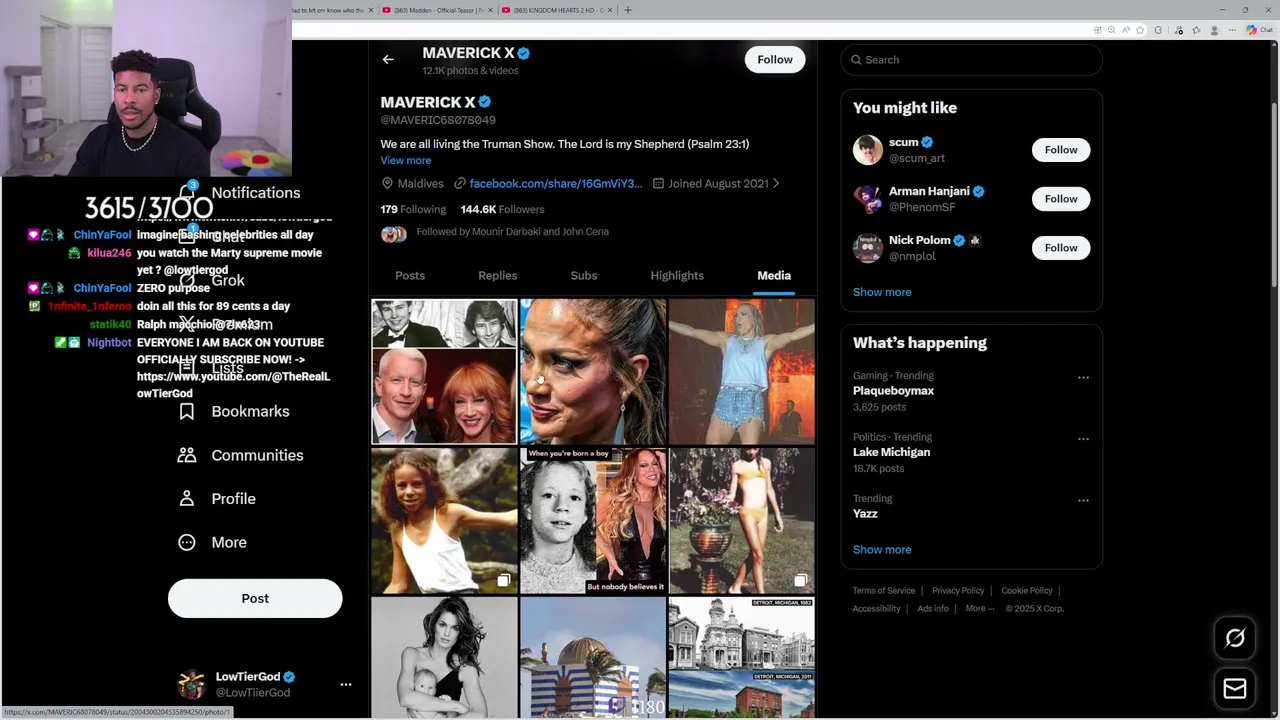Click the white Post button
Image resolution: width=1280 pixels, height=720 pixels.
[x=255, y=598]
